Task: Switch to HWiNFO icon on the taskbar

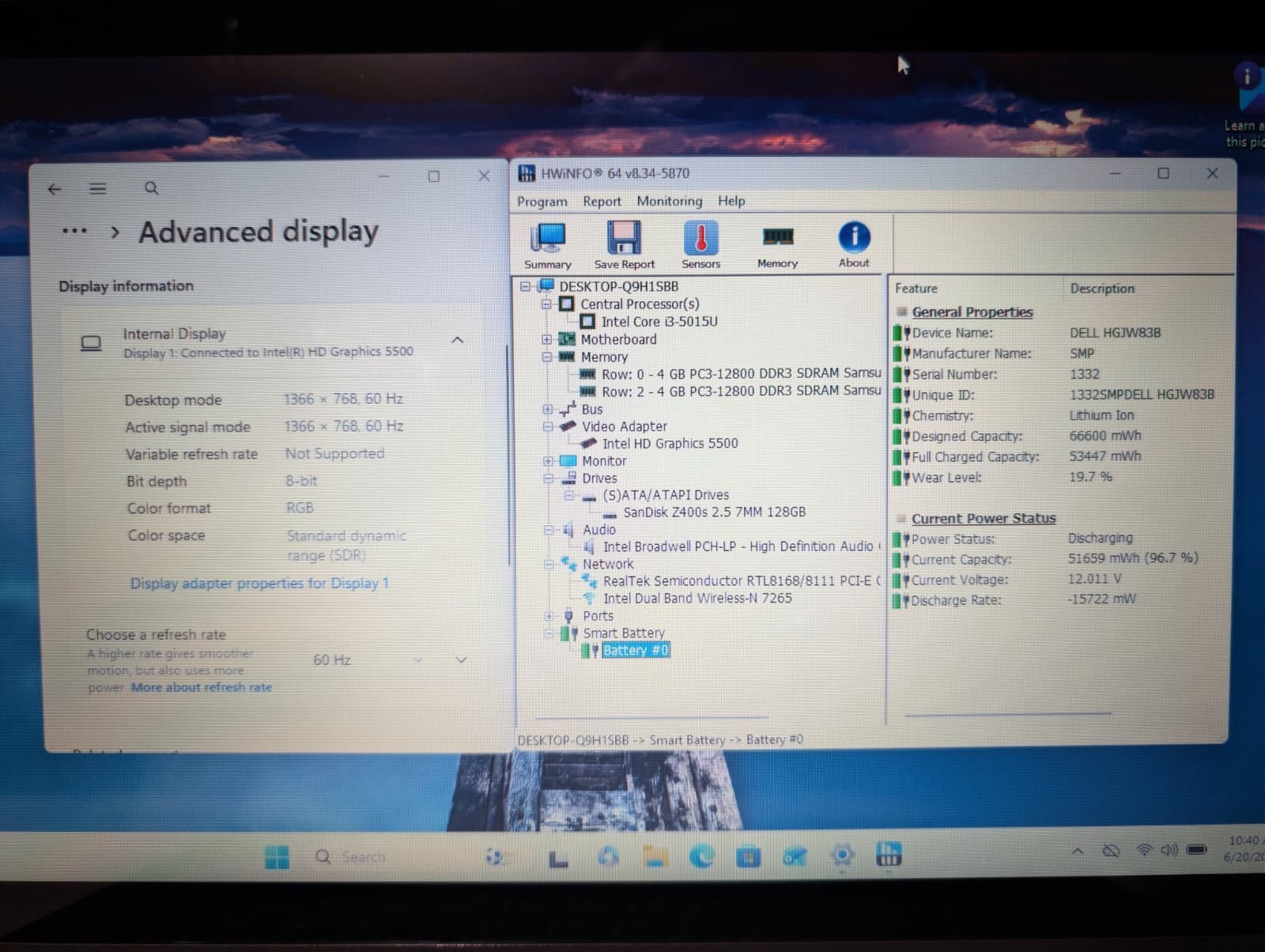Action: (x=889, y=854)
